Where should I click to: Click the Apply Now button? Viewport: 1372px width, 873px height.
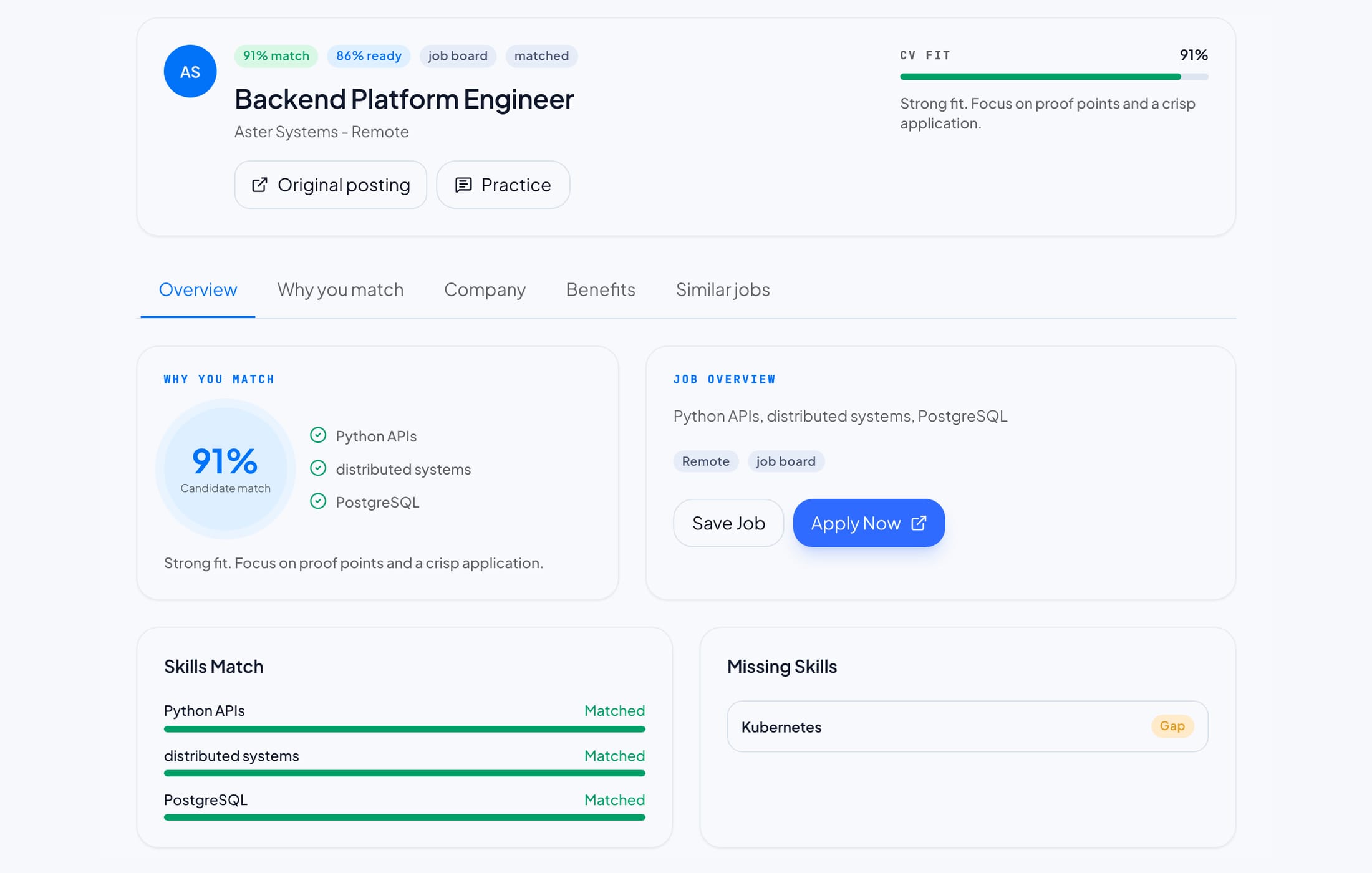point(869,523)
